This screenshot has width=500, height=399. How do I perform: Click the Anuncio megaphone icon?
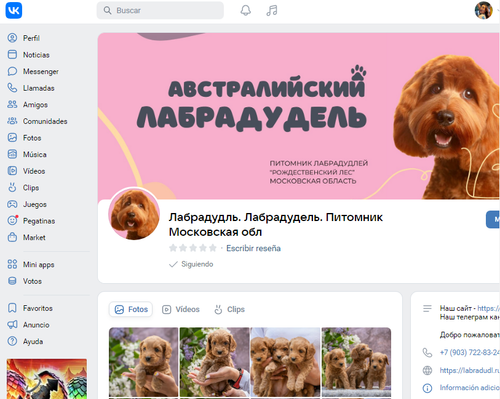coord(12,325)
